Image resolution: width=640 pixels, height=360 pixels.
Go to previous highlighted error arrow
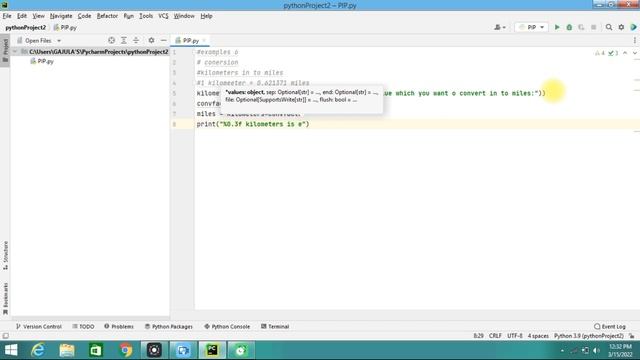click(x=625, y=53)
